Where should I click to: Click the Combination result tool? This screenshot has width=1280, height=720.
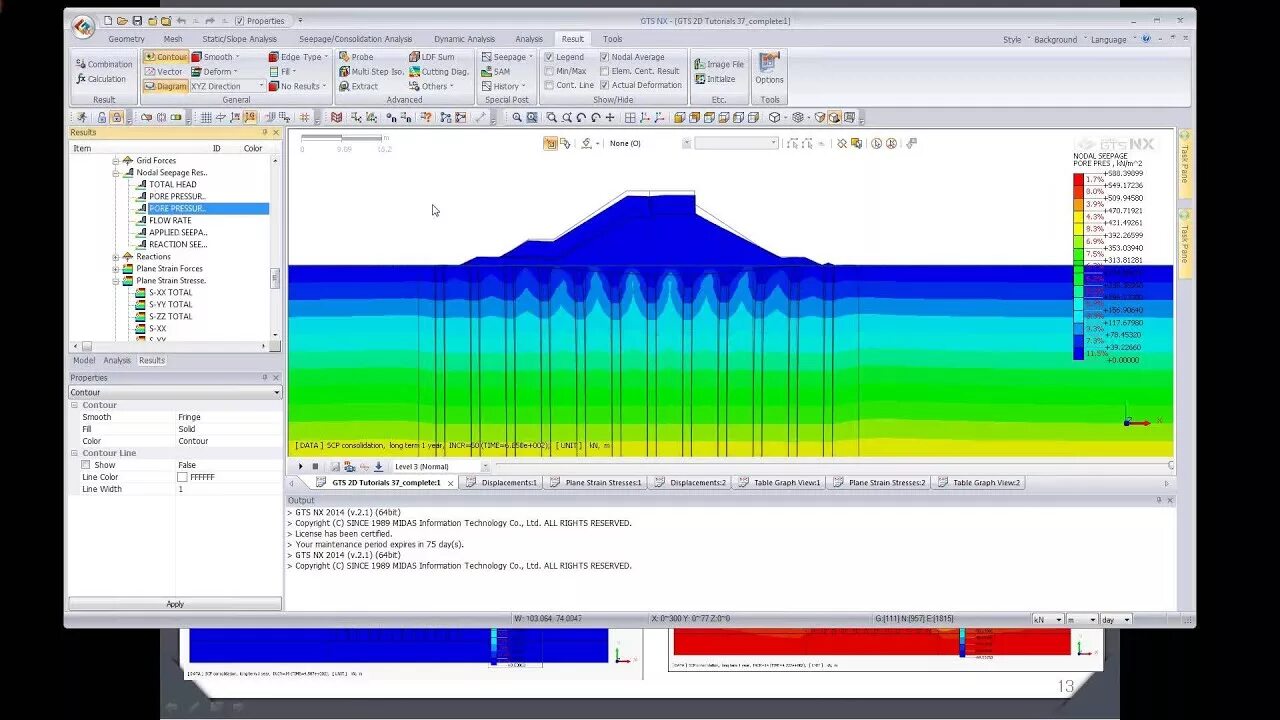coord(103,64)
